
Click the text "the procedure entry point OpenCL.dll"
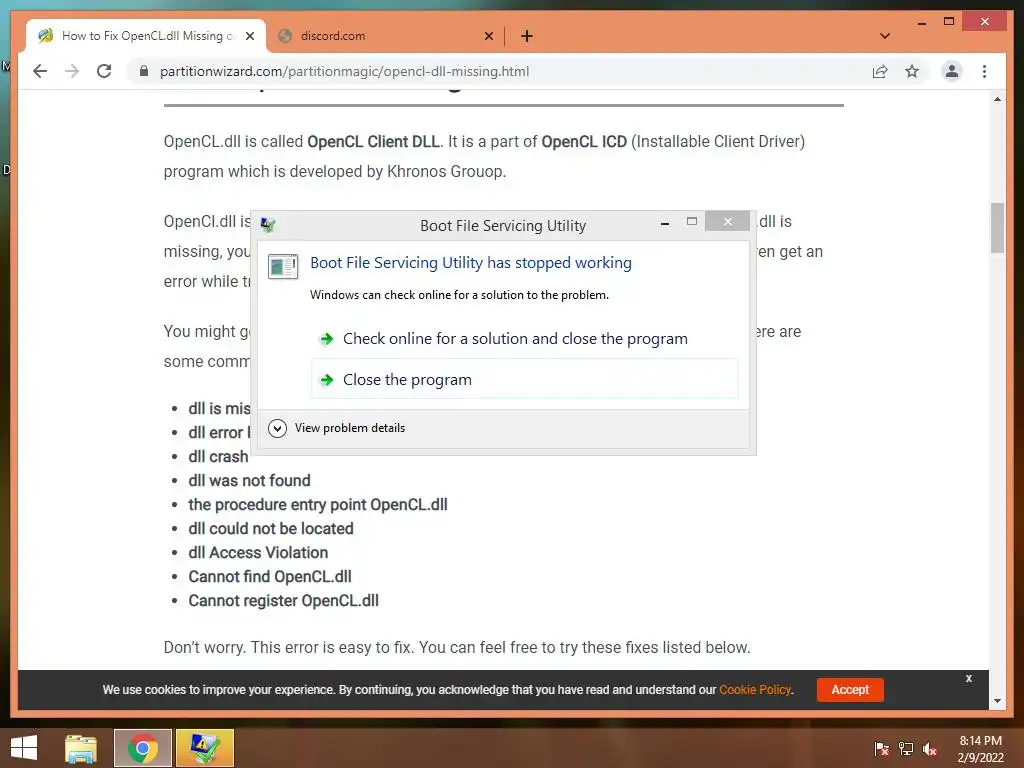pos(318,505)
